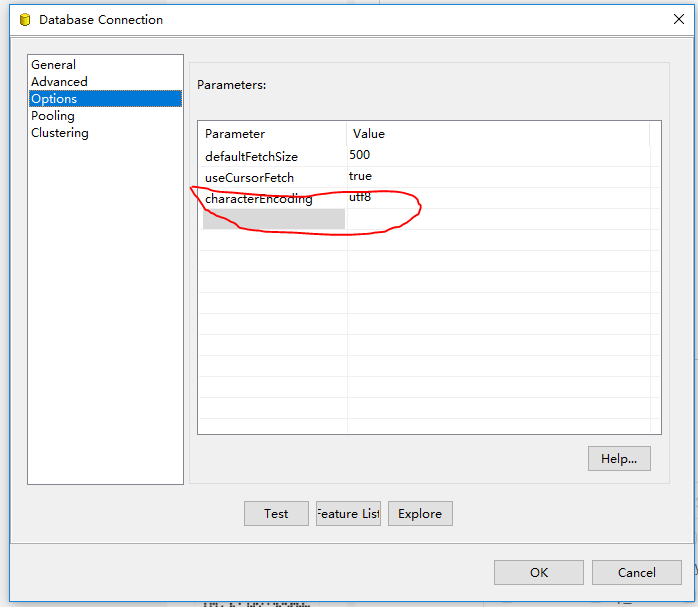Select the utf8 value cell
This screenshot has height=607, width=698.
pyautogui.click(x=499, y=198)
